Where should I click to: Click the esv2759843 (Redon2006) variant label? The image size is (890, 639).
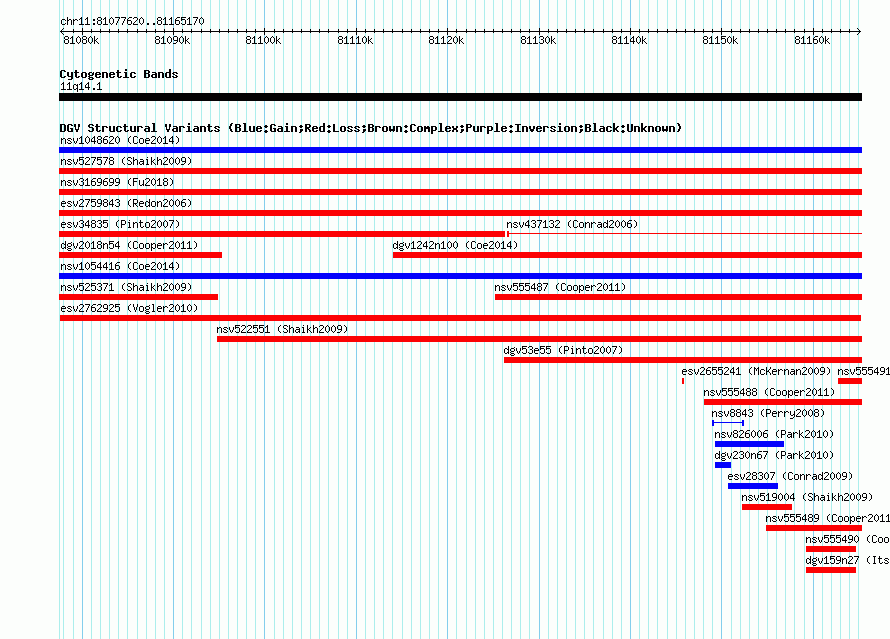coord(126,203)
